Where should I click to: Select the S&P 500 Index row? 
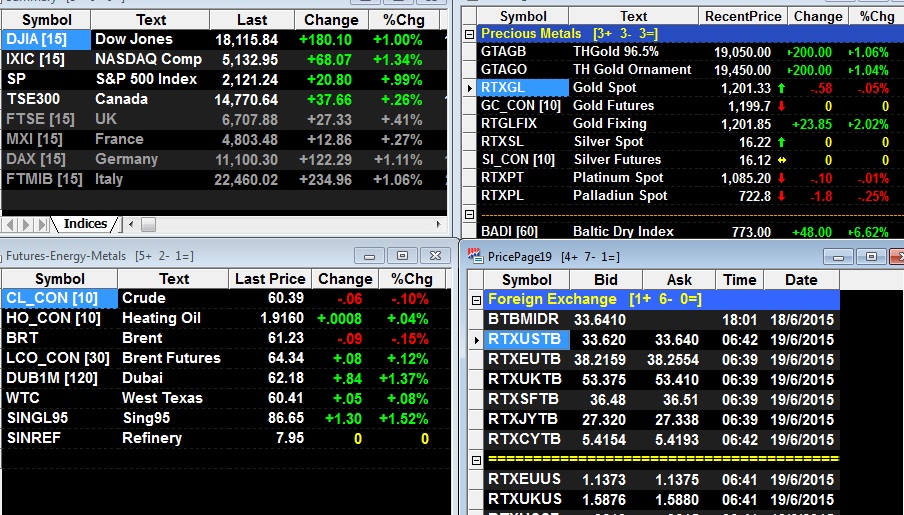pyautogui.click(x=224, y=79)
